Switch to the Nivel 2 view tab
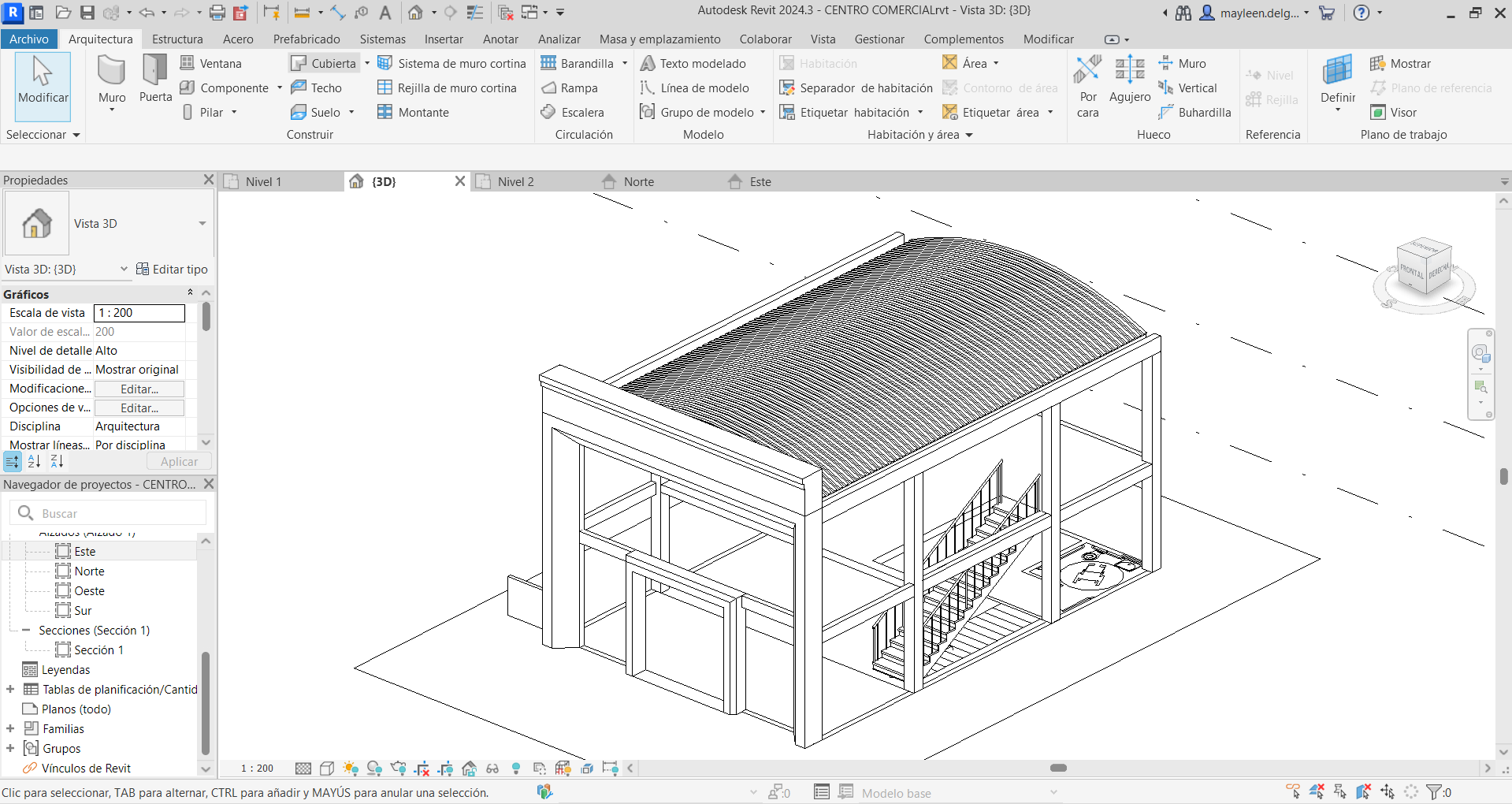This screenshot has width=1512, height=804. click(516, 181)
